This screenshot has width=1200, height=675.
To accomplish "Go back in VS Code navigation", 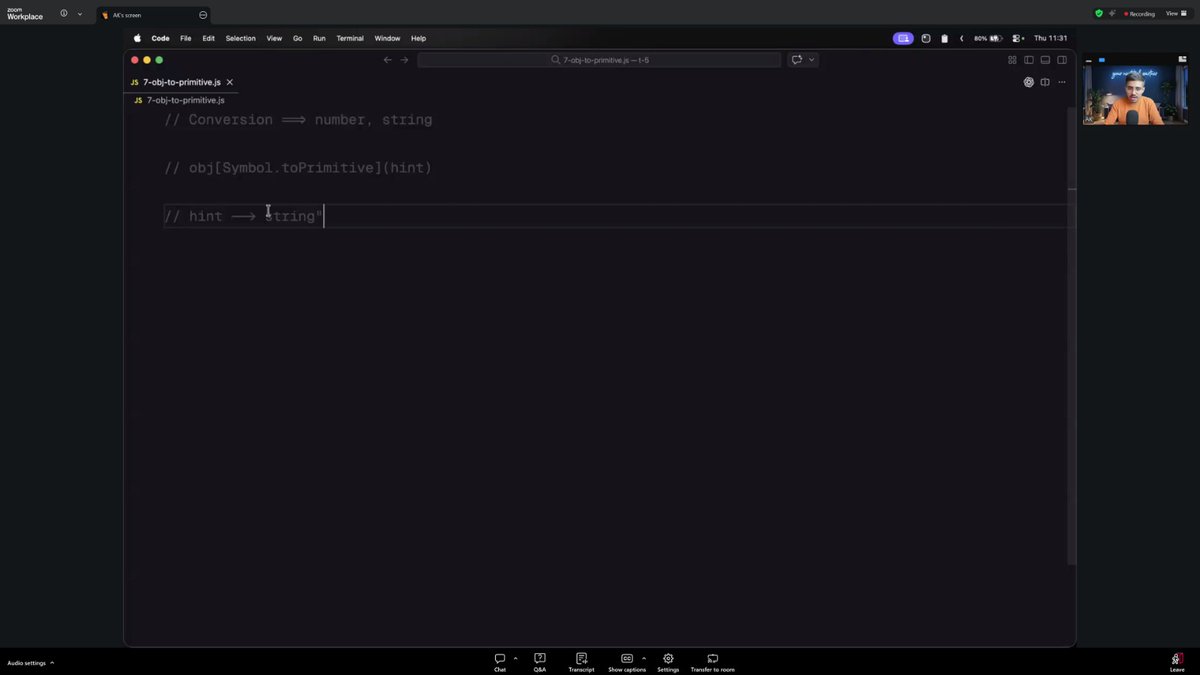I will [388, 60].
